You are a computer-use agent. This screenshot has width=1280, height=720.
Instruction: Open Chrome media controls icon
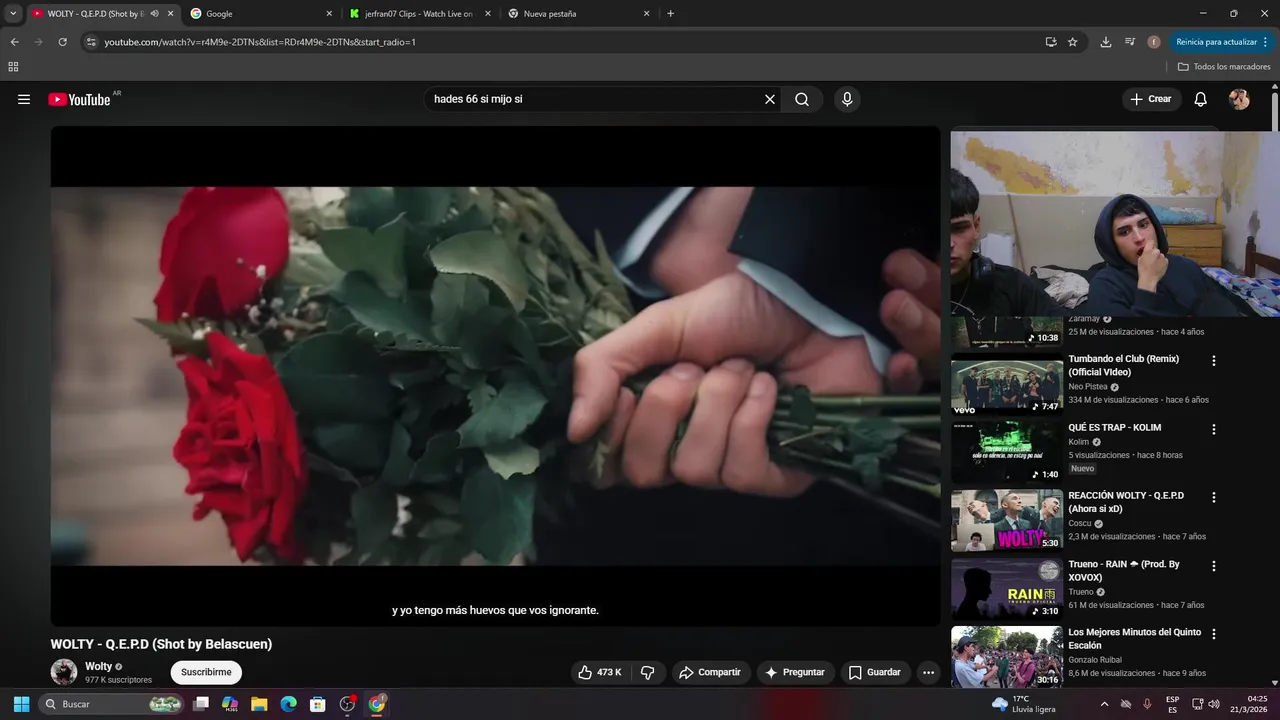pyautogui.click(x=1130, y=42)
